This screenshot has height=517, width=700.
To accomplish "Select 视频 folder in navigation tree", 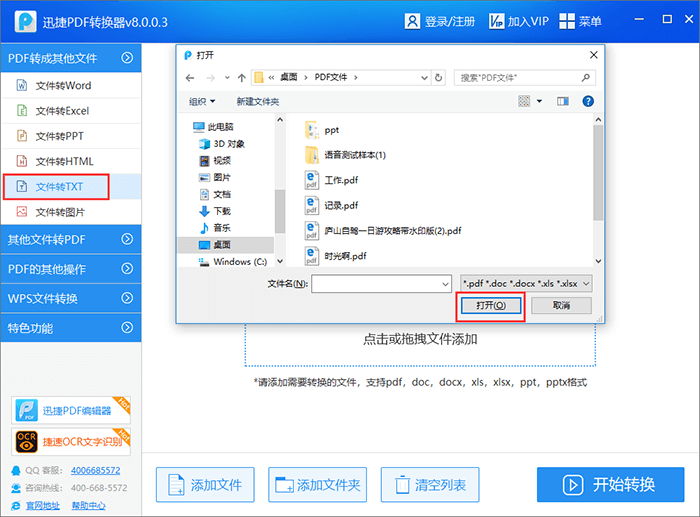I will click(x=215, y=160).
